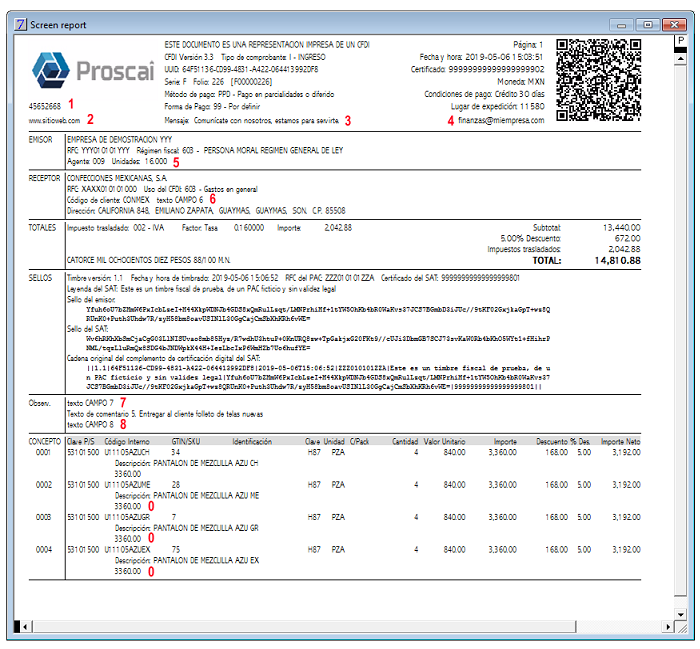Click texto CAMPO 7
The image size is (700, 649).
point(90,403)
